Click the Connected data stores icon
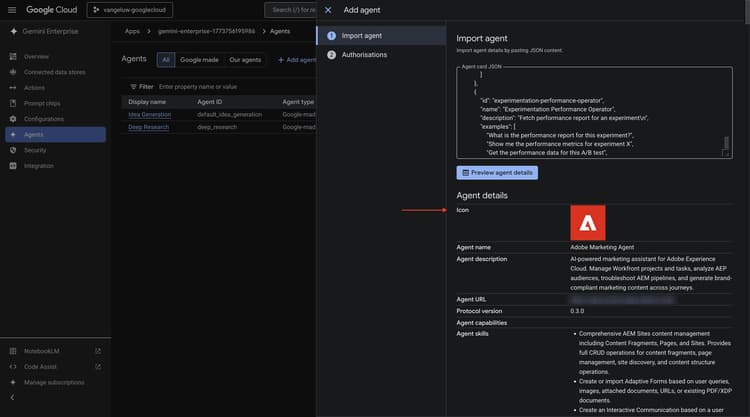The width and height of the screenshot is (750, 417). pyautogui.click(x=13, y=72)
